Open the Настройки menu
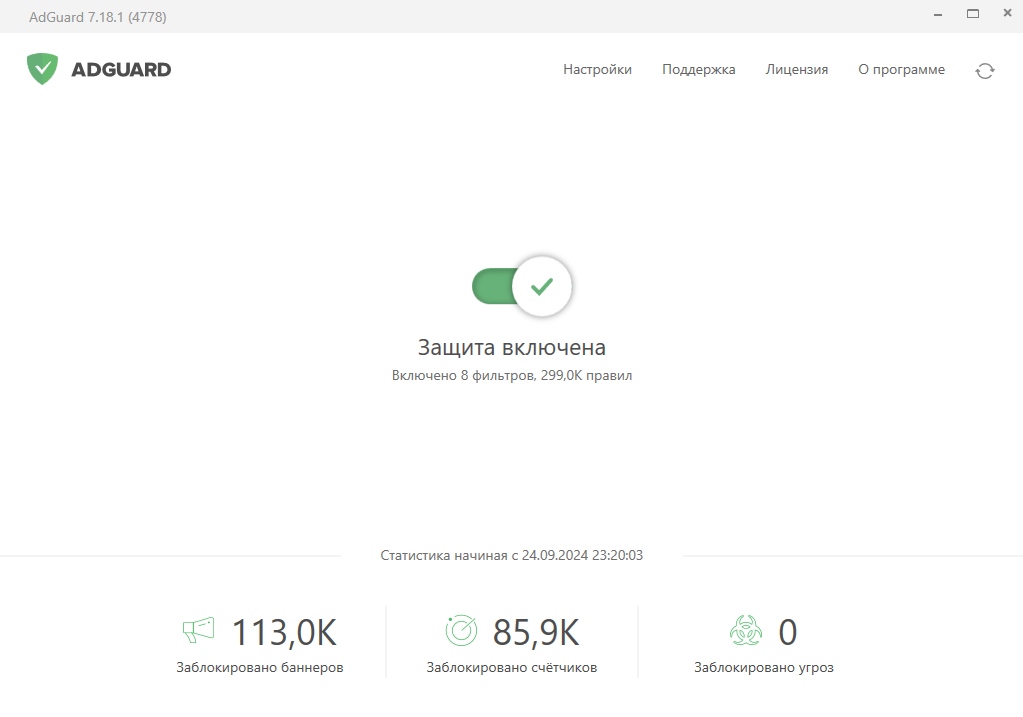The width and height of the screenshot is (1023, 717). [598, 69]
